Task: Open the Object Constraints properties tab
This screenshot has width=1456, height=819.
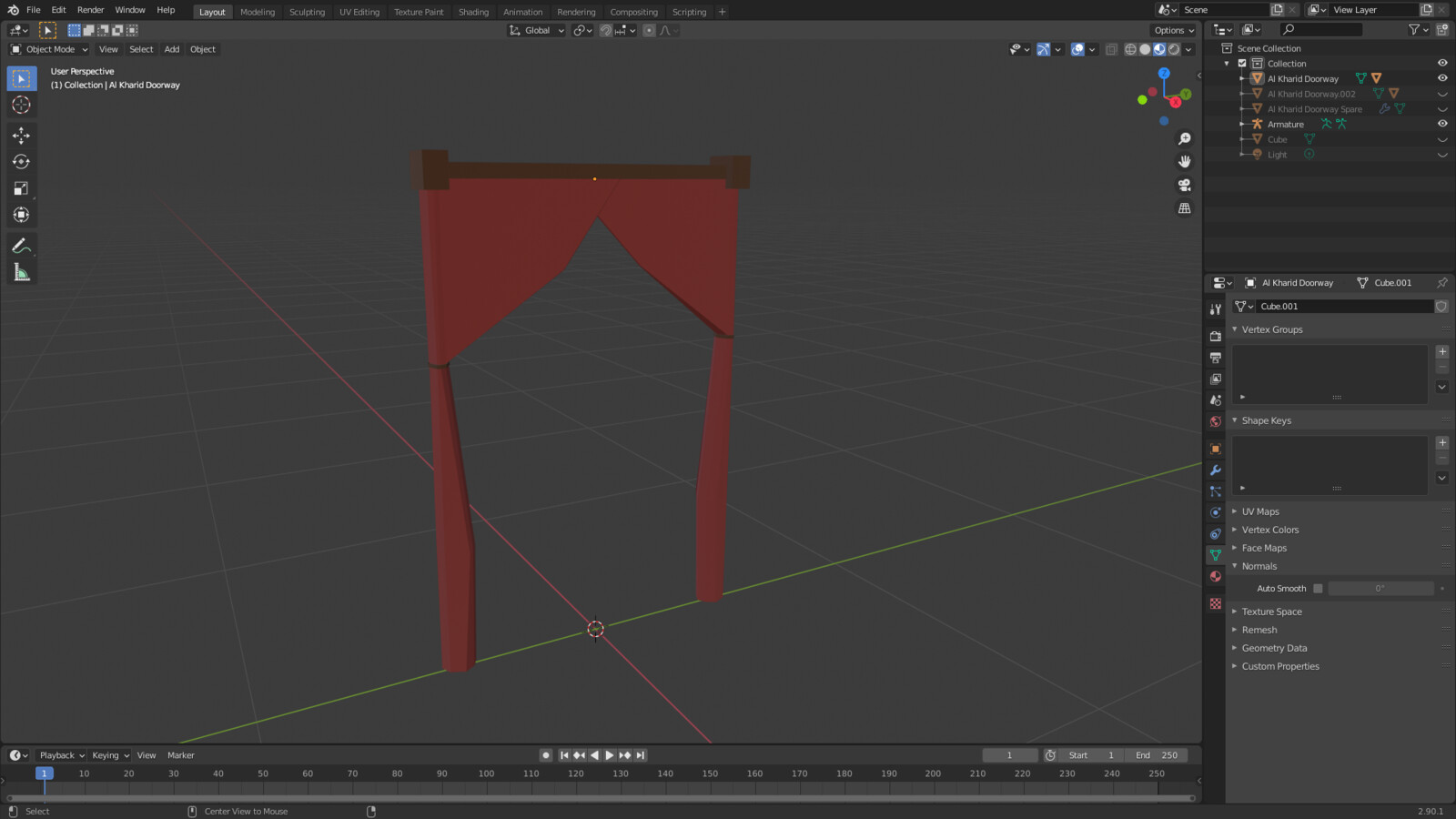Action: [1216, 534]
